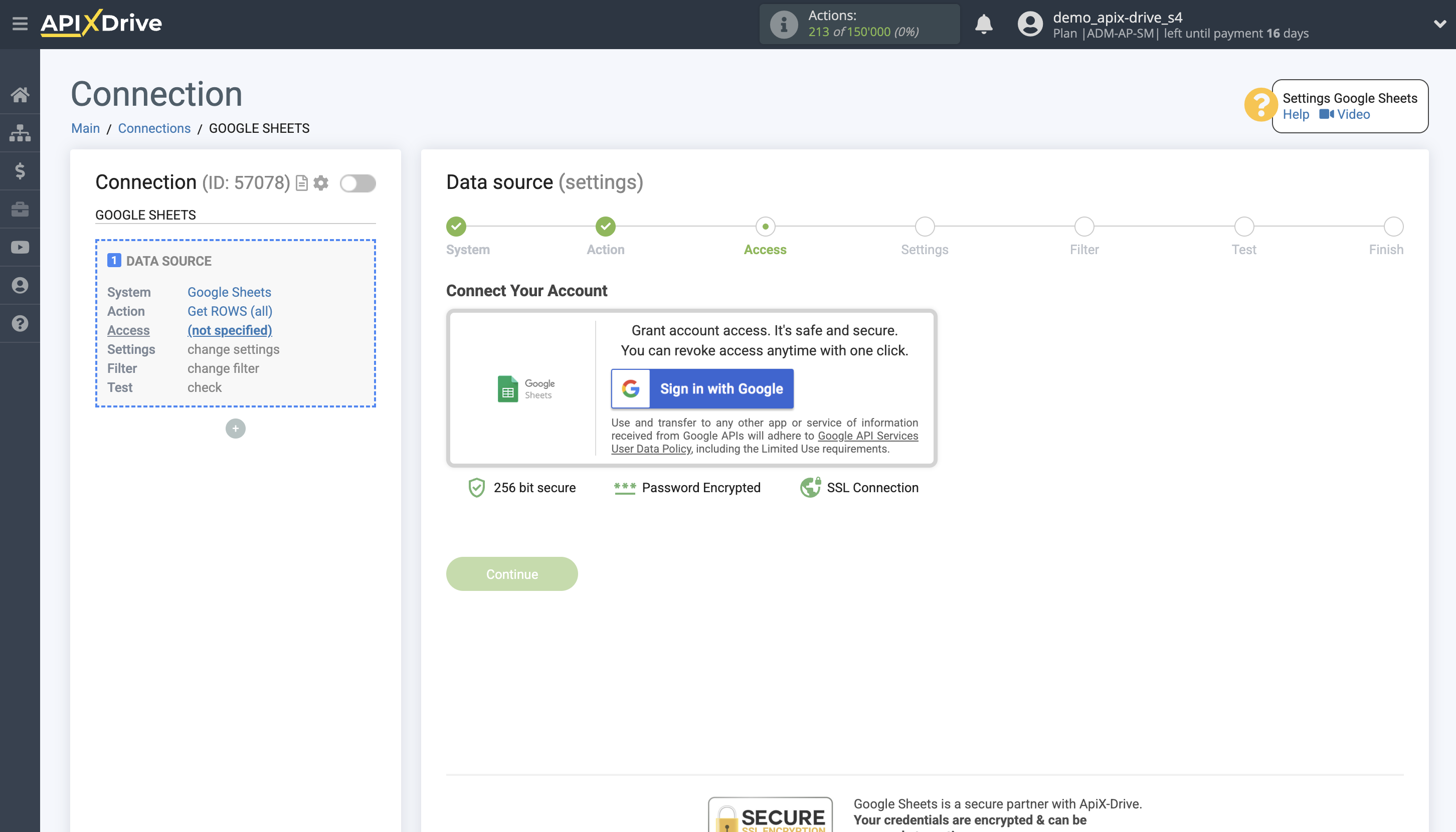Open the help question mark icon in sidebar

pyautogui.click(x=20, y=323)
